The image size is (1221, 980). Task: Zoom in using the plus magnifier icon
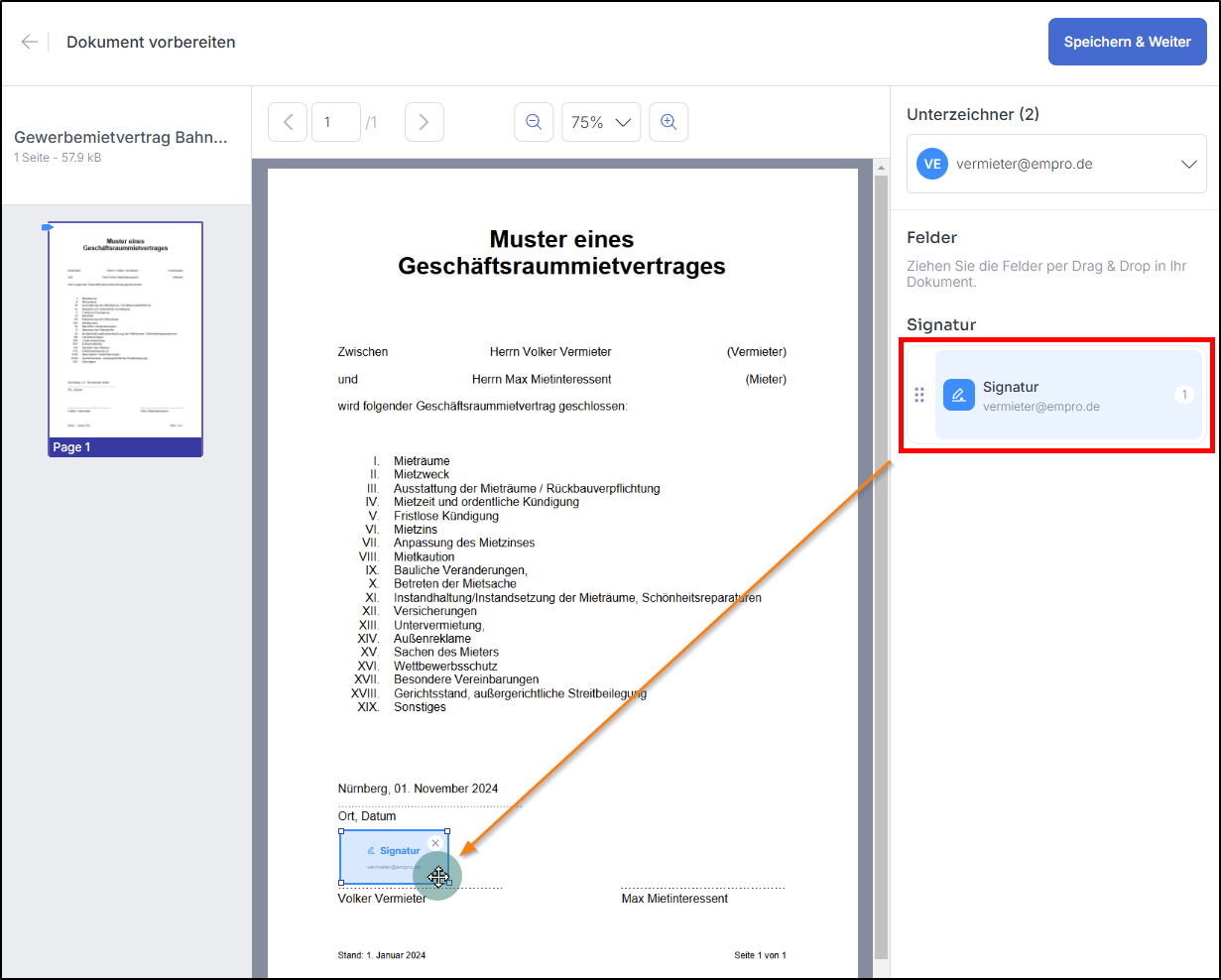(x=669, y=122)
